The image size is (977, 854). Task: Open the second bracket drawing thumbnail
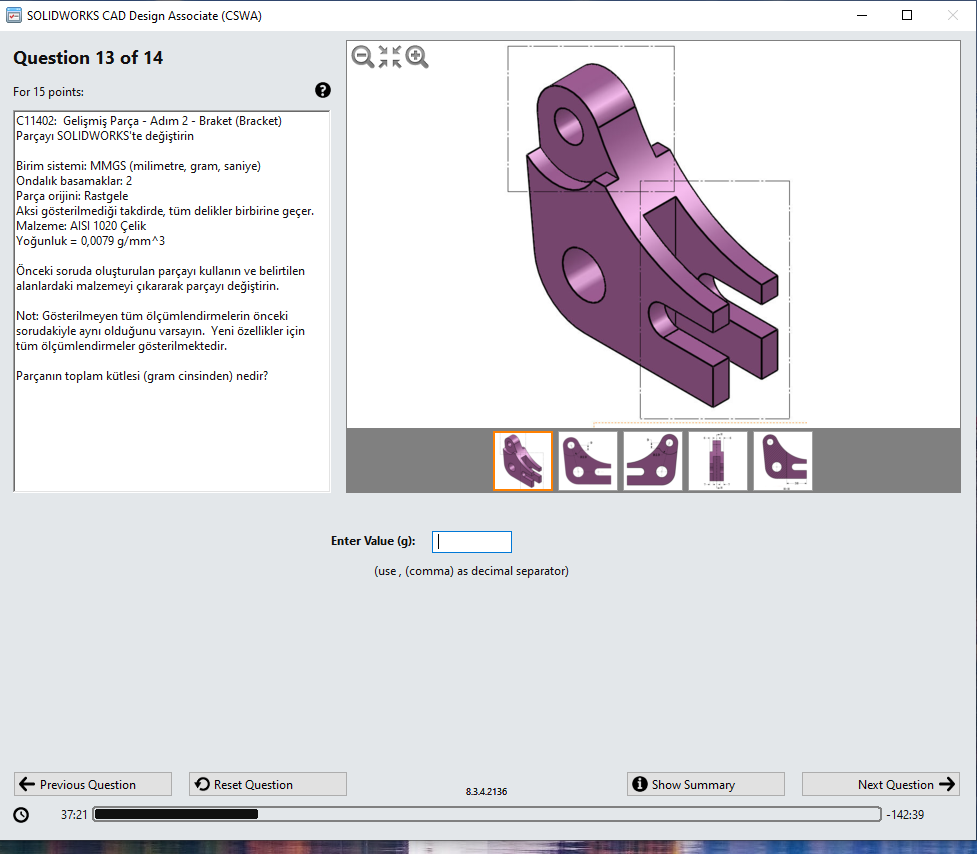tap(587, 461)
